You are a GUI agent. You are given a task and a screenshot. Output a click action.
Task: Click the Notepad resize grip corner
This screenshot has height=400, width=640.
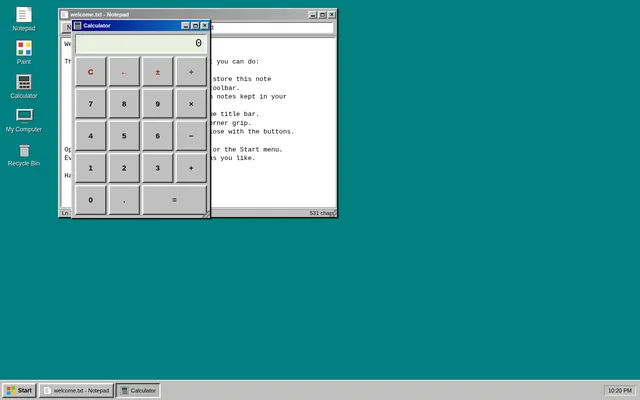coord(334,213)
